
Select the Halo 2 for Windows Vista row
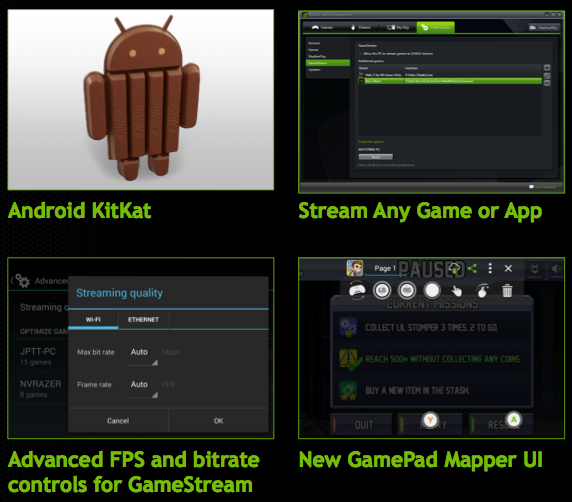449,75
